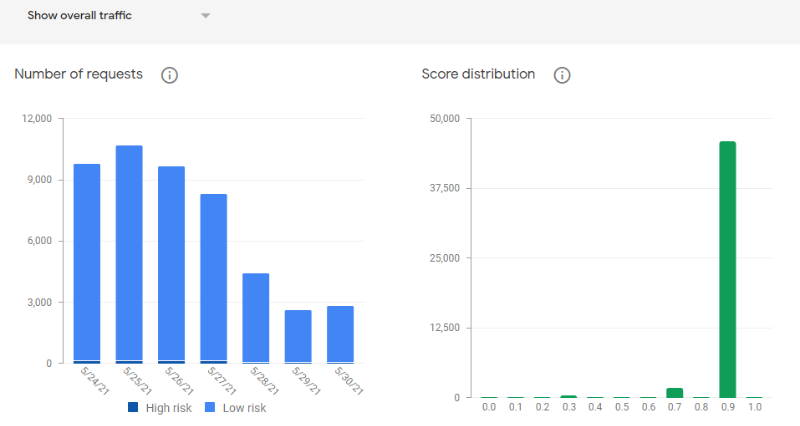The image size is (800, 426).
Task: Select the 5/30/21 requests bar
Action: (x=340, y=334)
